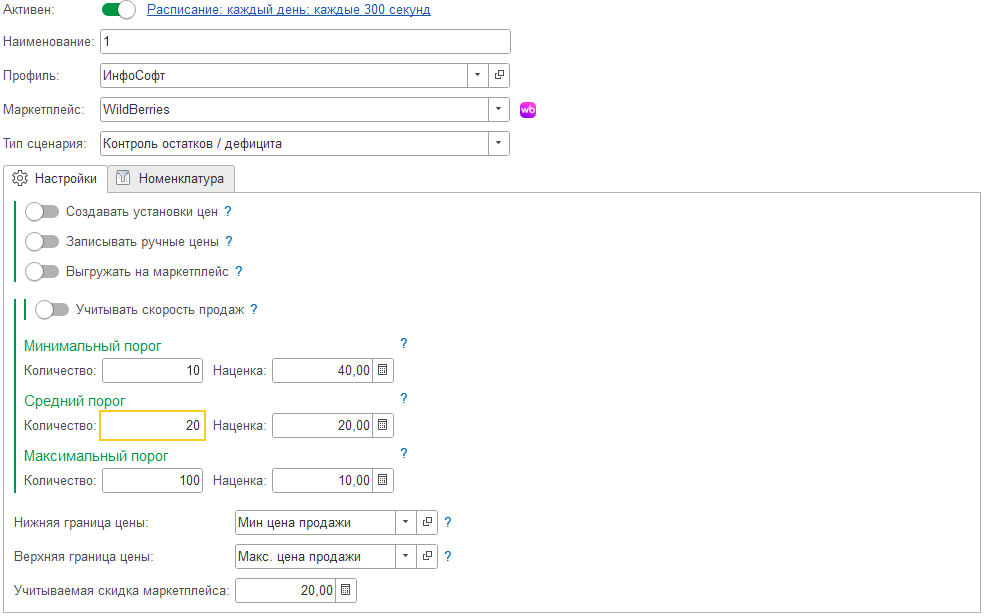Click Средний порог Наценка field
The height and width of the screenshot is (616, 991).
click(x=323, y=425)
